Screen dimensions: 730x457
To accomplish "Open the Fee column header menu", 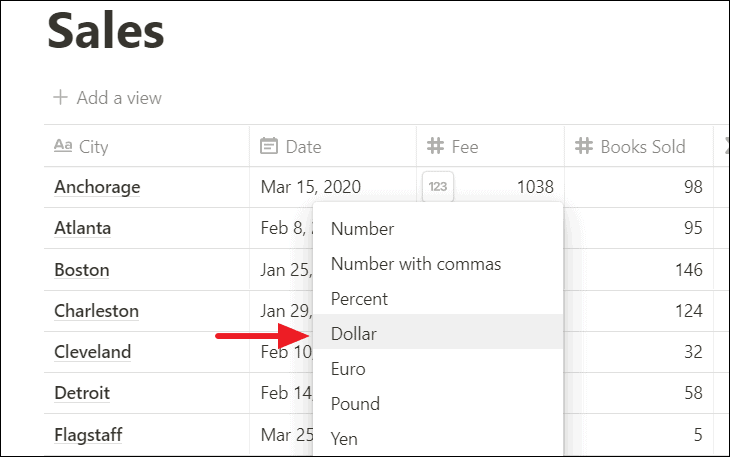I will [490, 146].
